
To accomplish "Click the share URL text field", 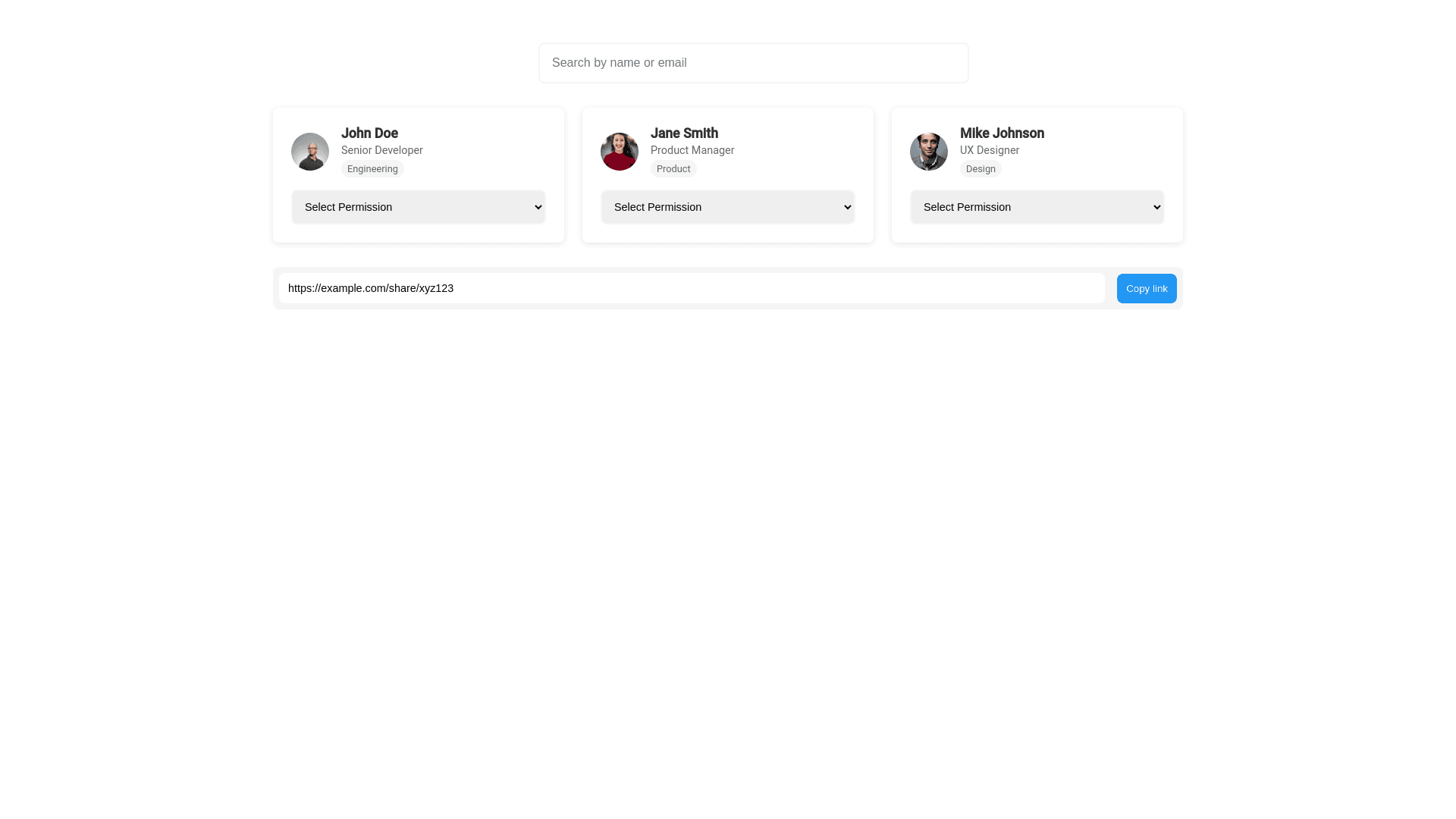I will pyautogui.click(x=691, y=288).
